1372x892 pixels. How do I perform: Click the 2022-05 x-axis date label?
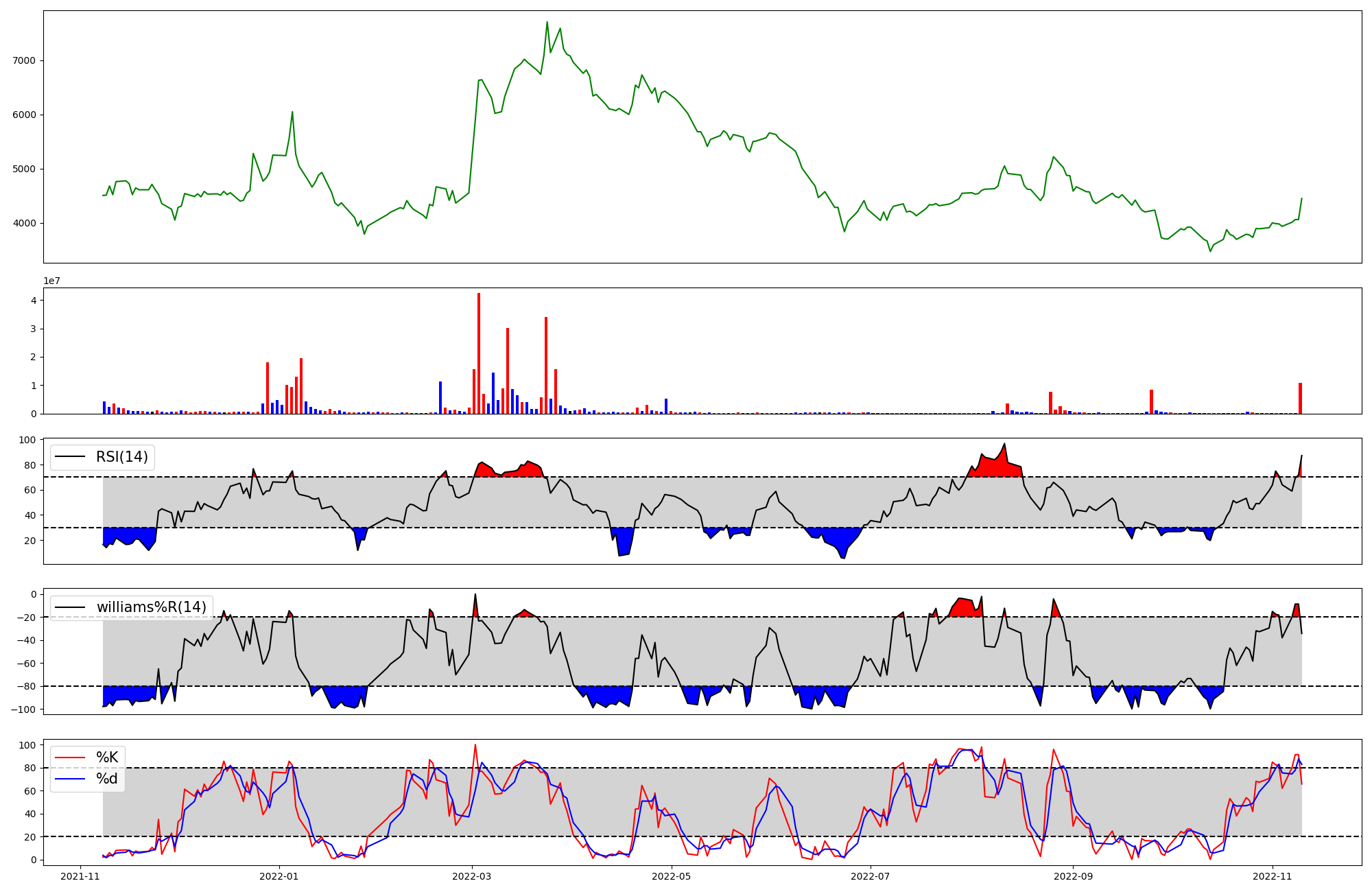(x=671, y=876)
